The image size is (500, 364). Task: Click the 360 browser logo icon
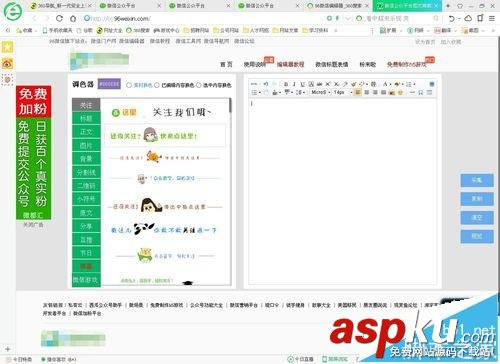coord(13,11)
